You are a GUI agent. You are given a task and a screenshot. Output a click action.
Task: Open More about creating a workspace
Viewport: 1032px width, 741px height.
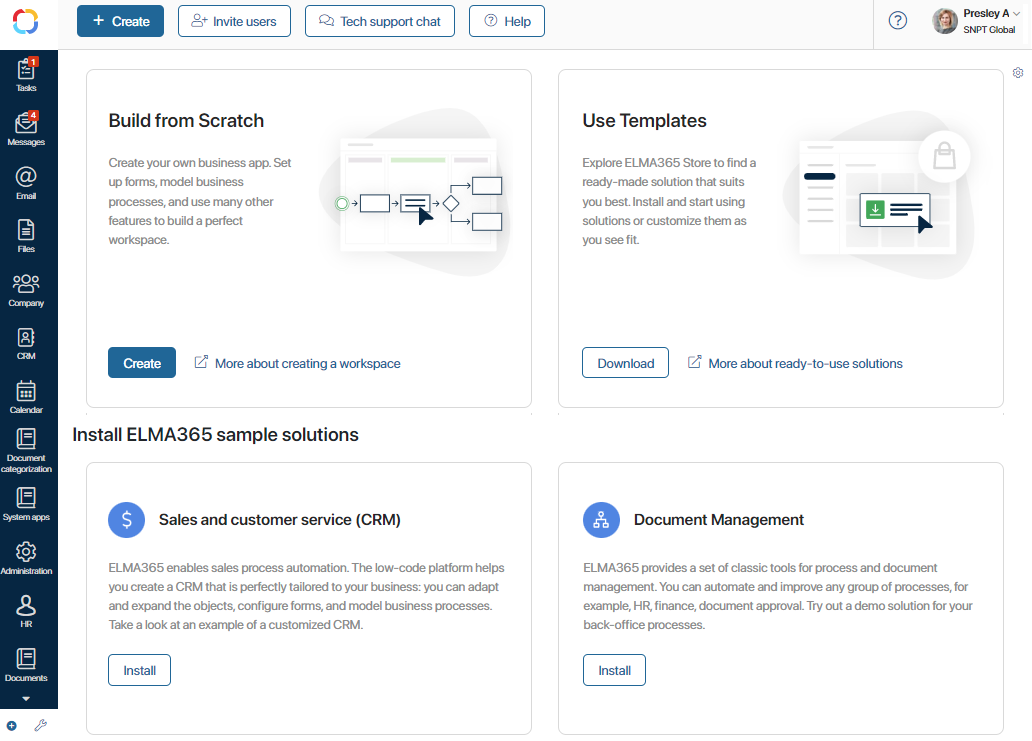pos(297,363)
